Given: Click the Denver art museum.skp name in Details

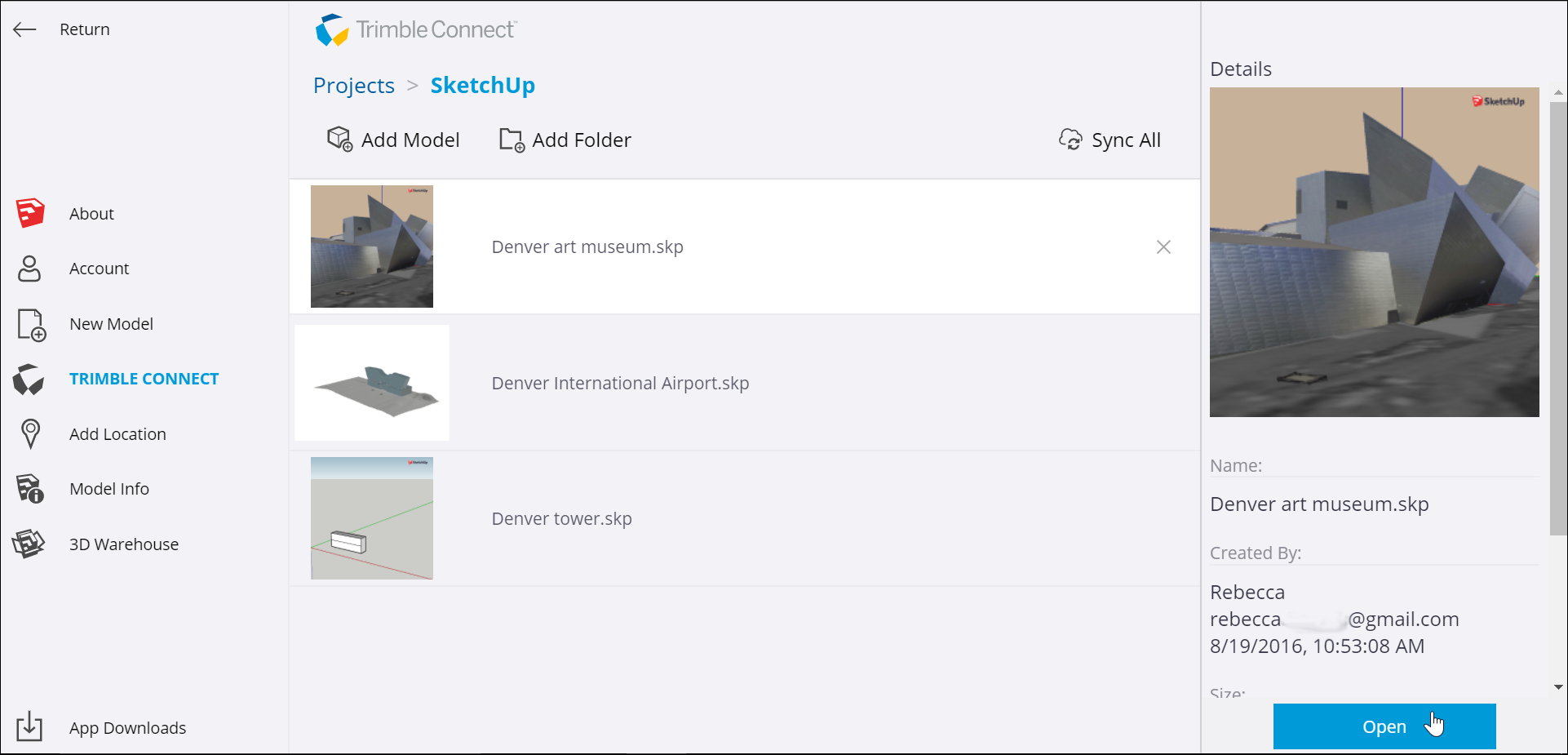Looking at the screenshot, I should coord(1319,504).
